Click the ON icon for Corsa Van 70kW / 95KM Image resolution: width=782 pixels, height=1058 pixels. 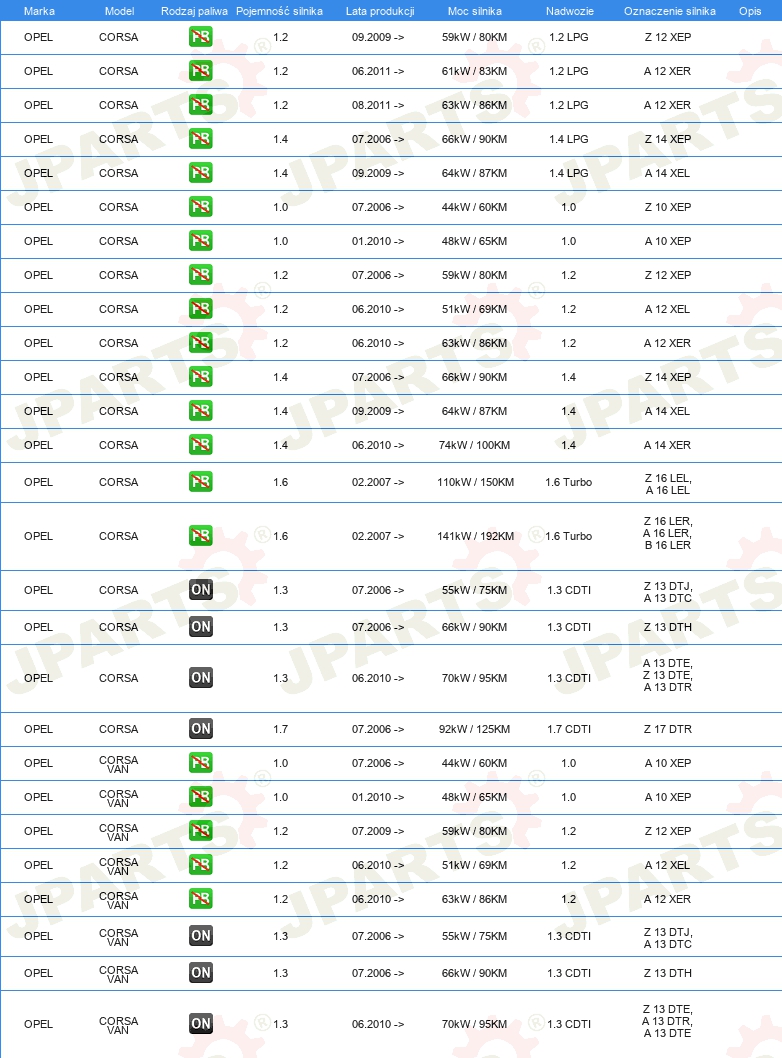(200, 1024)
